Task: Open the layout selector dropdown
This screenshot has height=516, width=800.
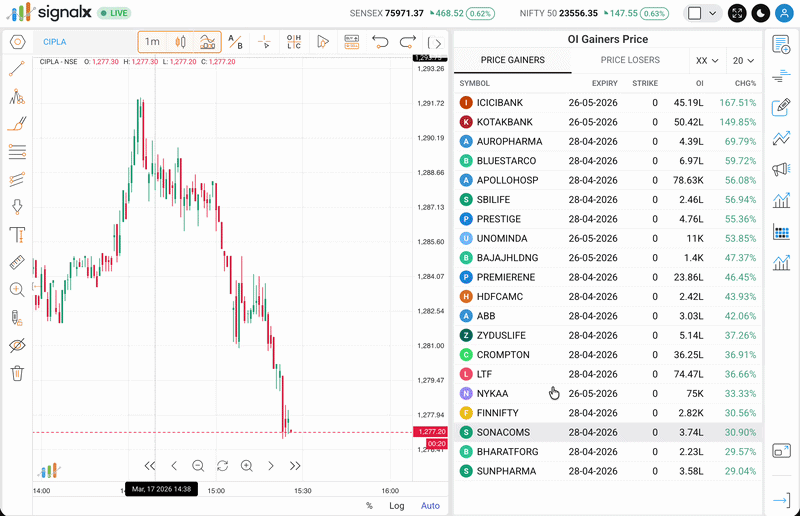Action: point(703,13)
